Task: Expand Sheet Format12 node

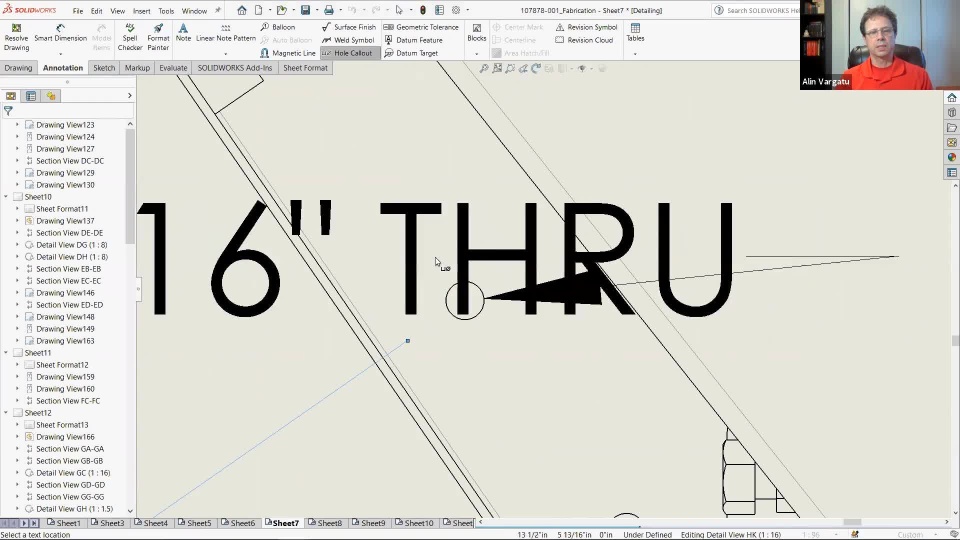Action: tap(17, 364)
